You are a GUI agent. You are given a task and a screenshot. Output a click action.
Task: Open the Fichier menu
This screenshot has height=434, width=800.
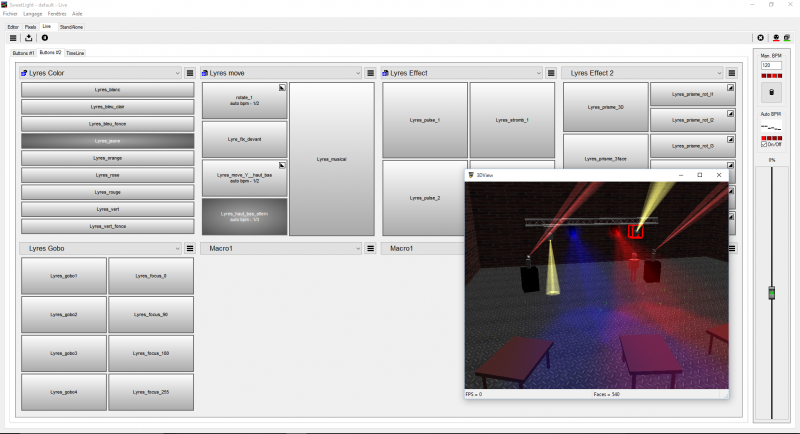tap(11, 14)
